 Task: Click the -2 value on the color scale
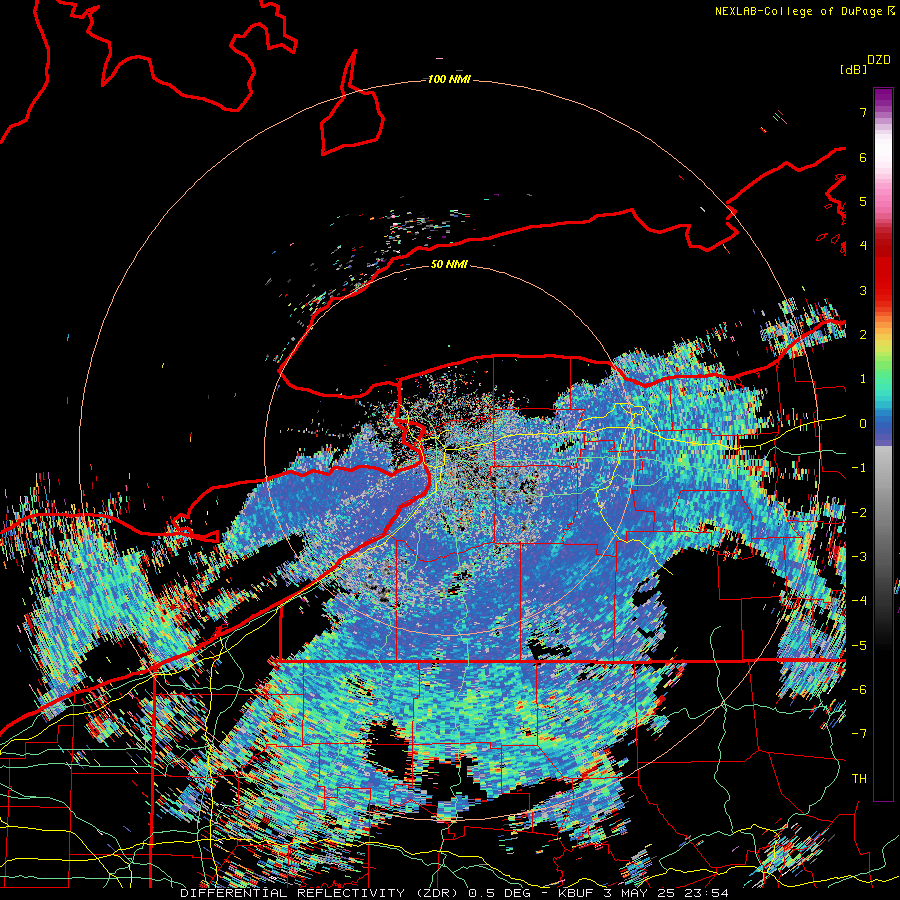tap(859, 513)
